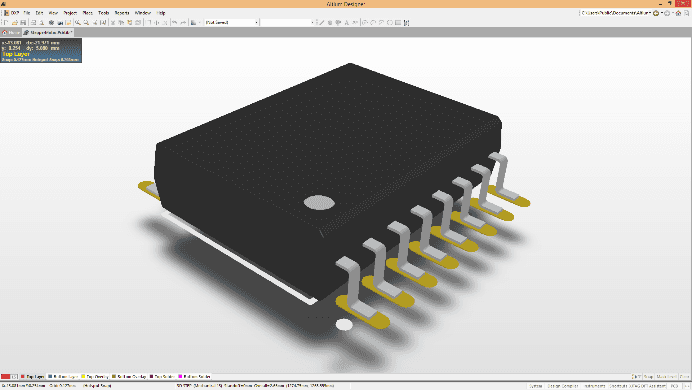Select the Bottom Overlay layer tab

(129, 376)
